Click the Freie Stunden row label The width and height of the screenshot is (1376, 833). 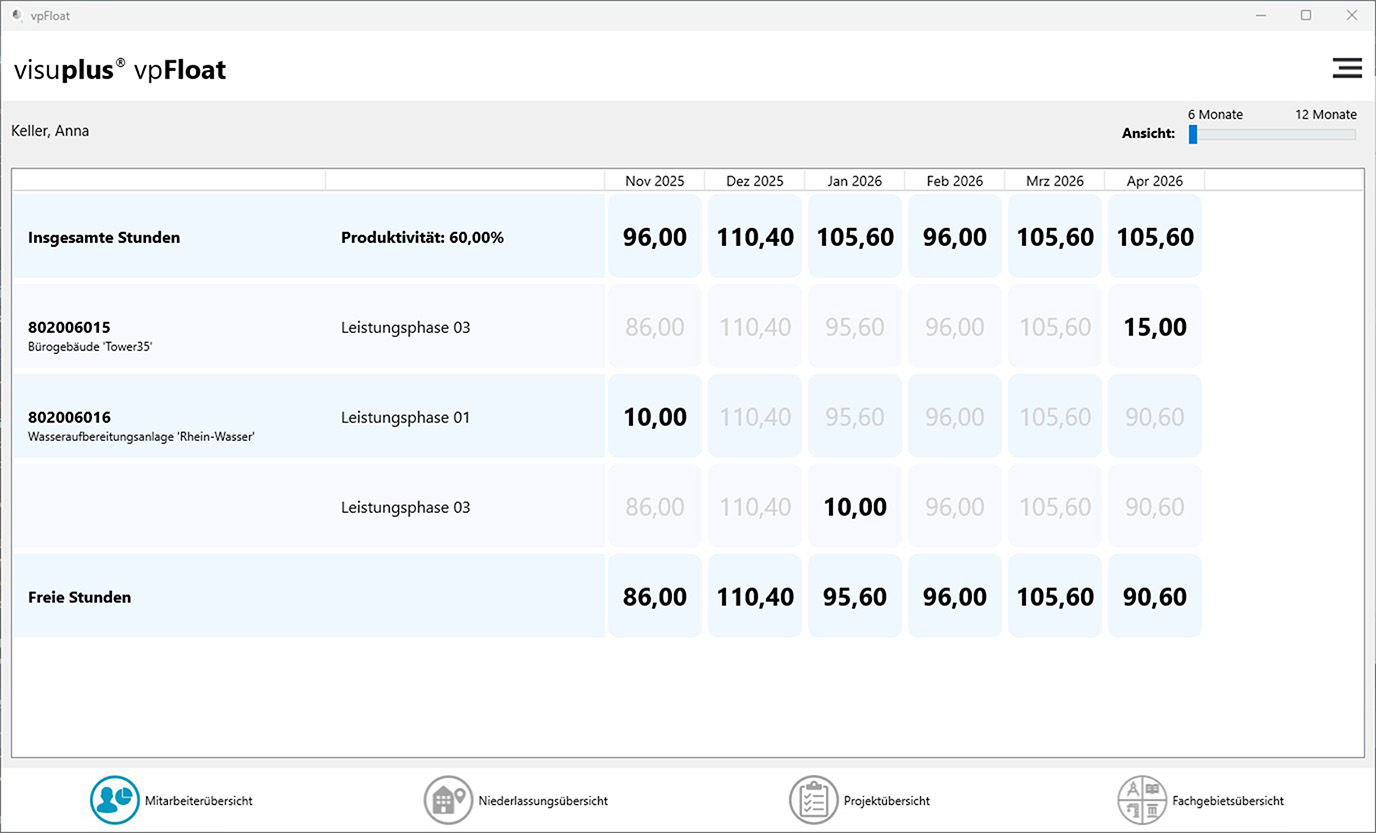pyautogui.click(x=79, y=598)
